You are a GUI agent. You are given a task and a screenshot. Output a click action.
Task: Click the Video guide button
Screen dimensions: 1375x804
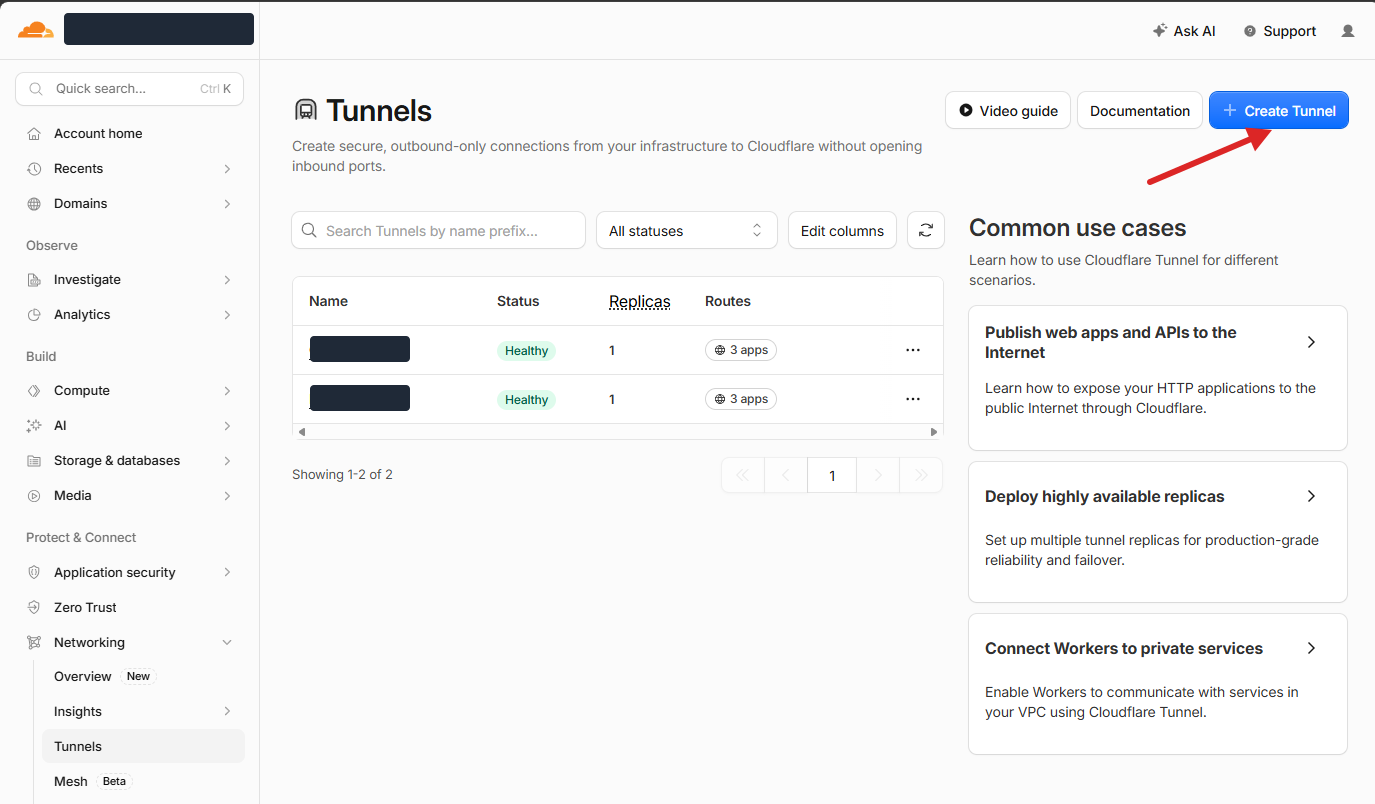click(1008, 111)
